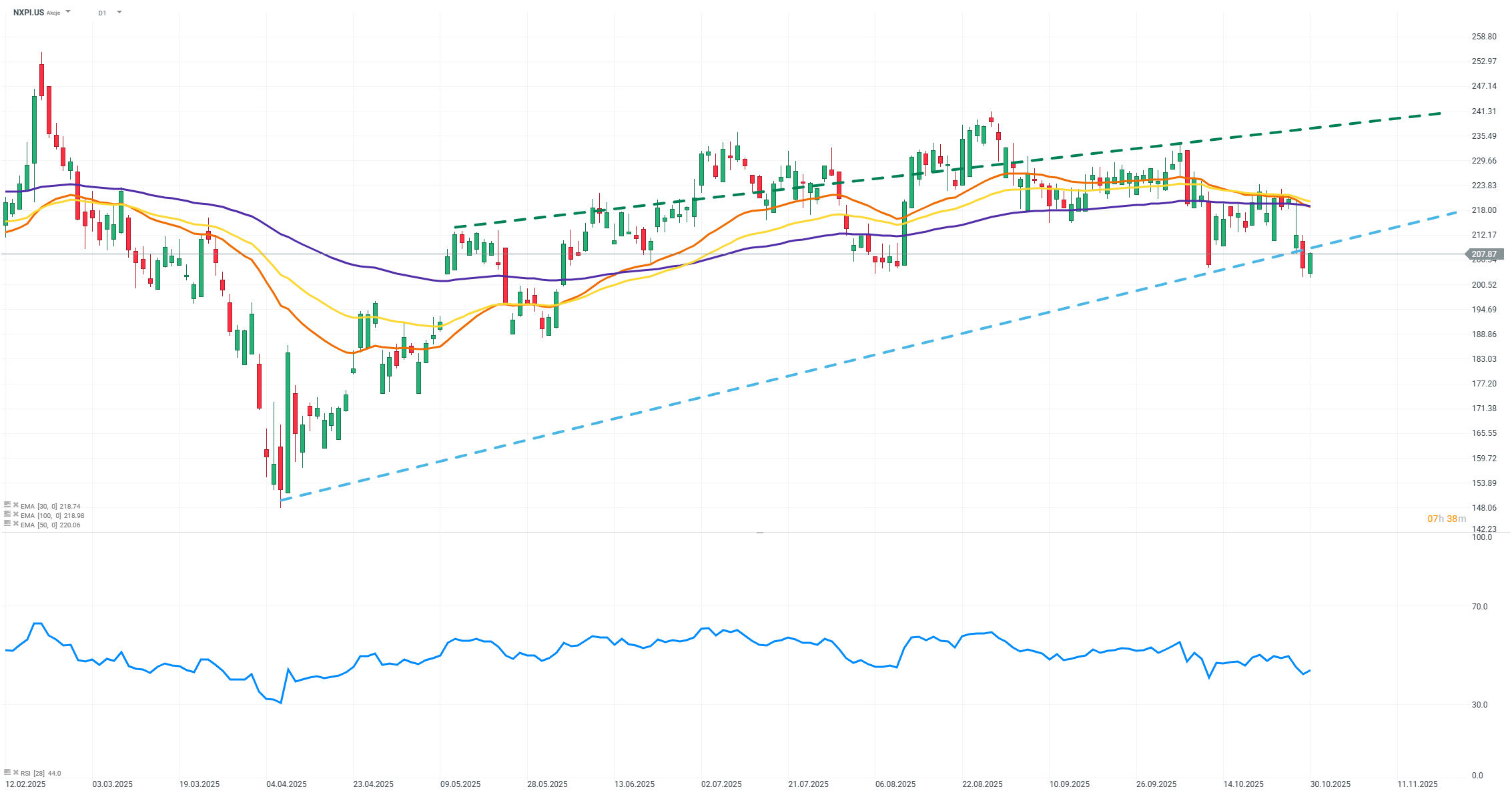1512x795 pixels.
Task: Remove the RSI [28] indicator
Action: [15, 772]
